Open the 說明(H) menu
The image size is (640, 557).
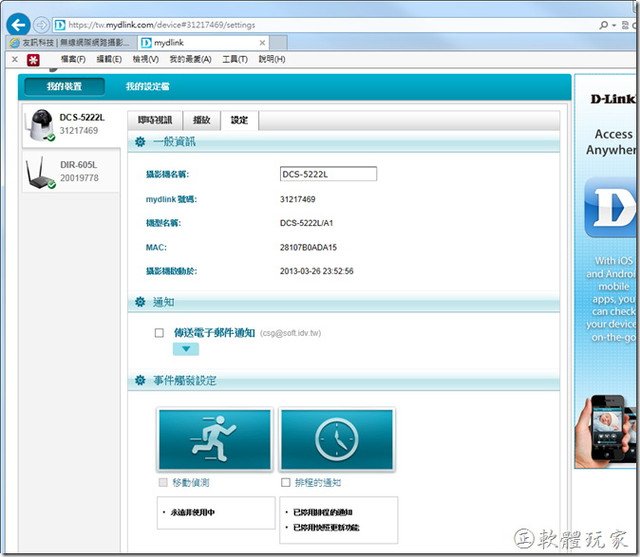pyautogui.click(x=272, y=59)
